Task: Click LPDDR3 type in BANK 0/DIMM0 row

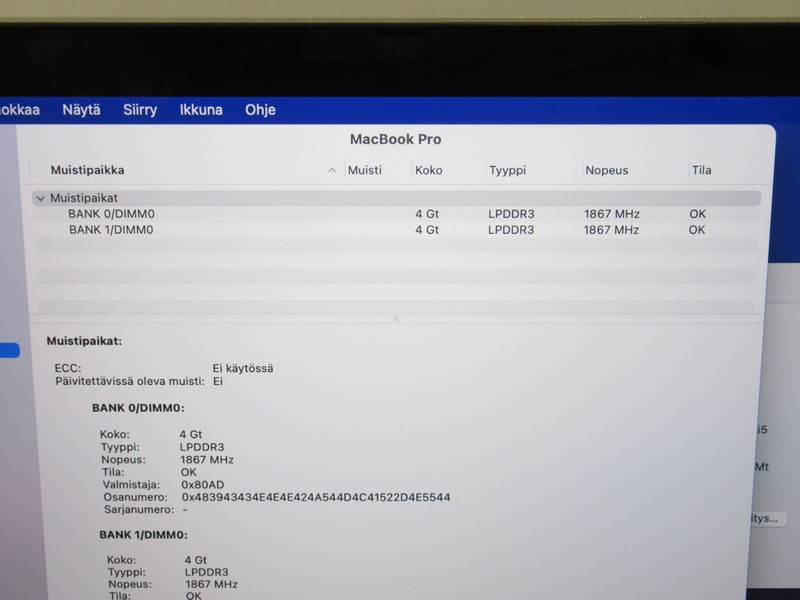Action: click(511, 214)
